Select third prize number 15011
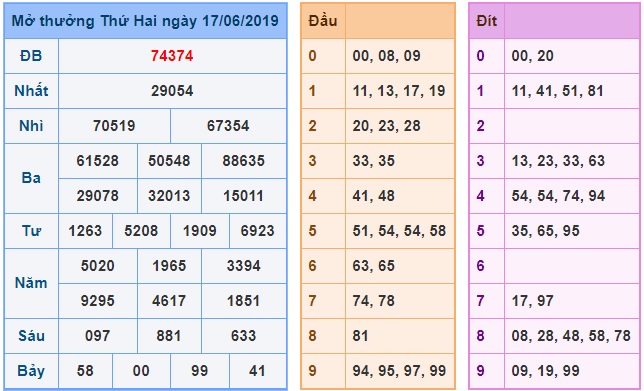The height and width of the screenshot is (391, 644). (244, 196)
